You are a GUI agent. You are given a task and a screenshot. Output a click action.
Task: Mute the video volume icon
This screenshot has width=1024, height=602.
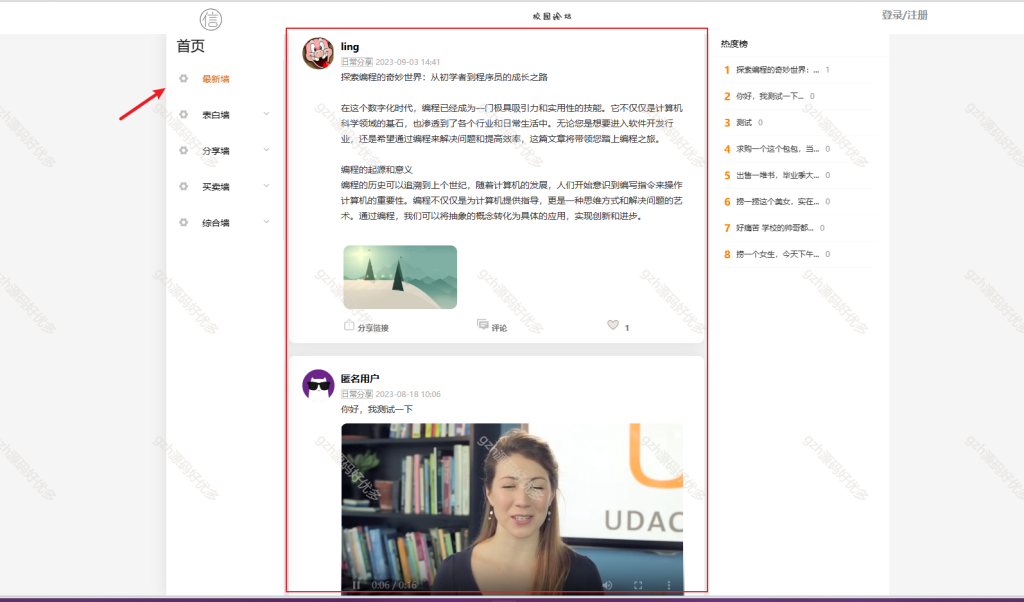607,585
